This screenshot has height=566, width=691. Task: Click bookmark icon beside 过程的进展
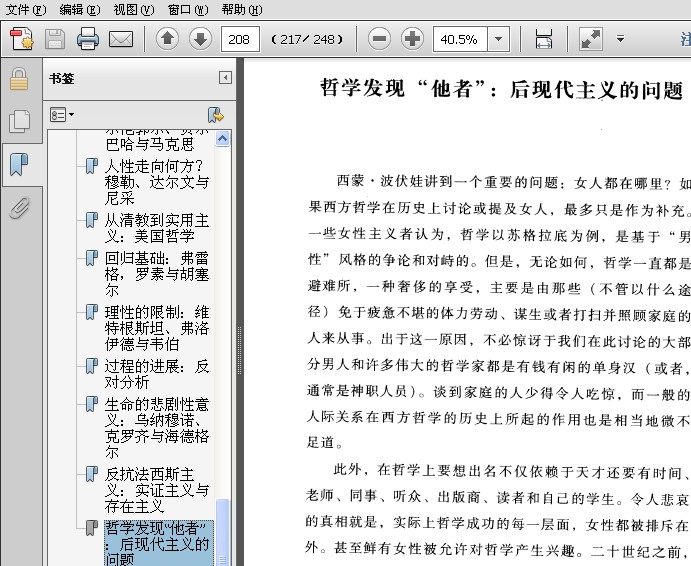click(x=91, y=366)
